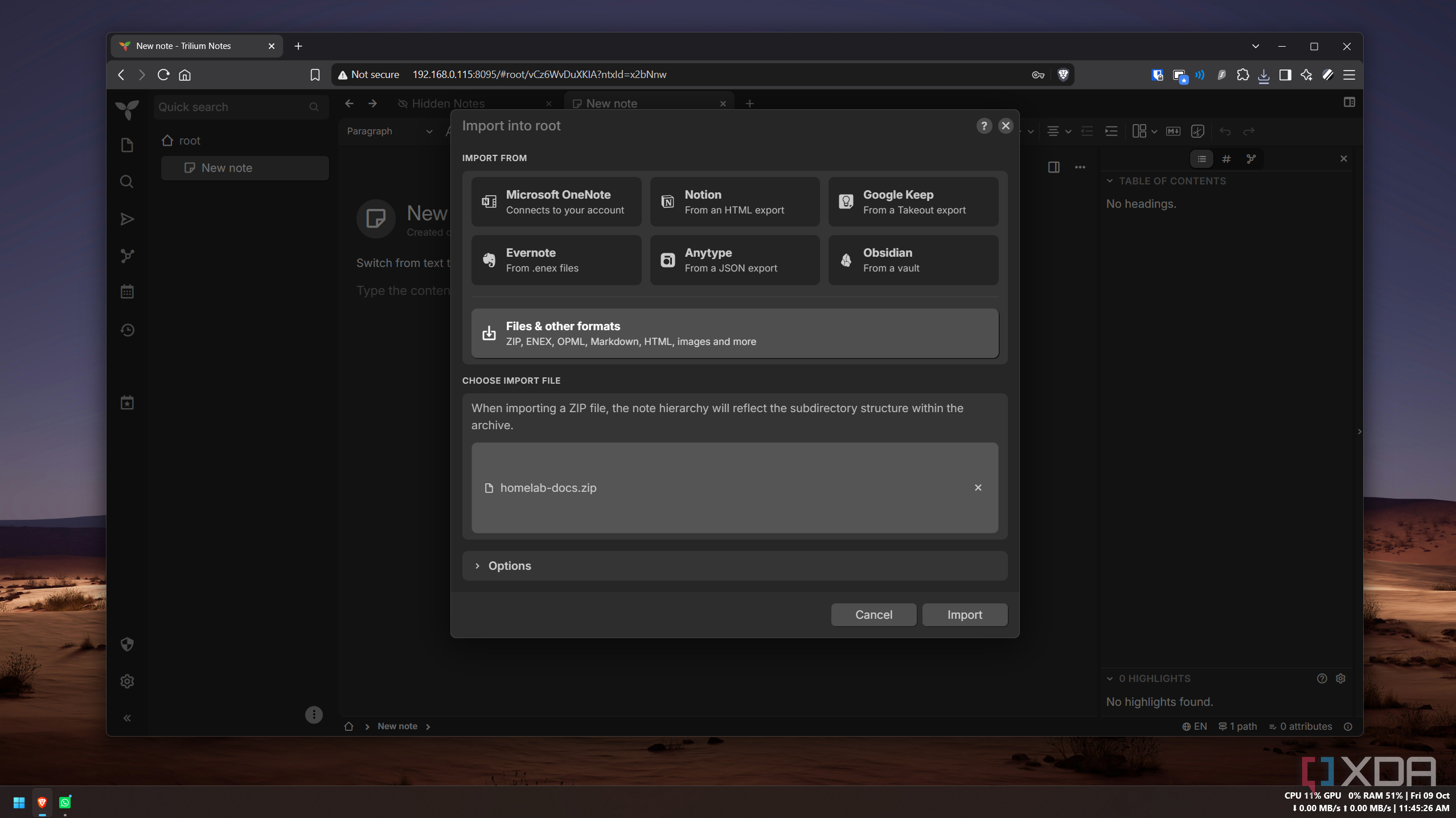Image resolution: width=1456 pixels, height=818 pixels.
Task: Select Obsidian vault import option
Action: 913,260
